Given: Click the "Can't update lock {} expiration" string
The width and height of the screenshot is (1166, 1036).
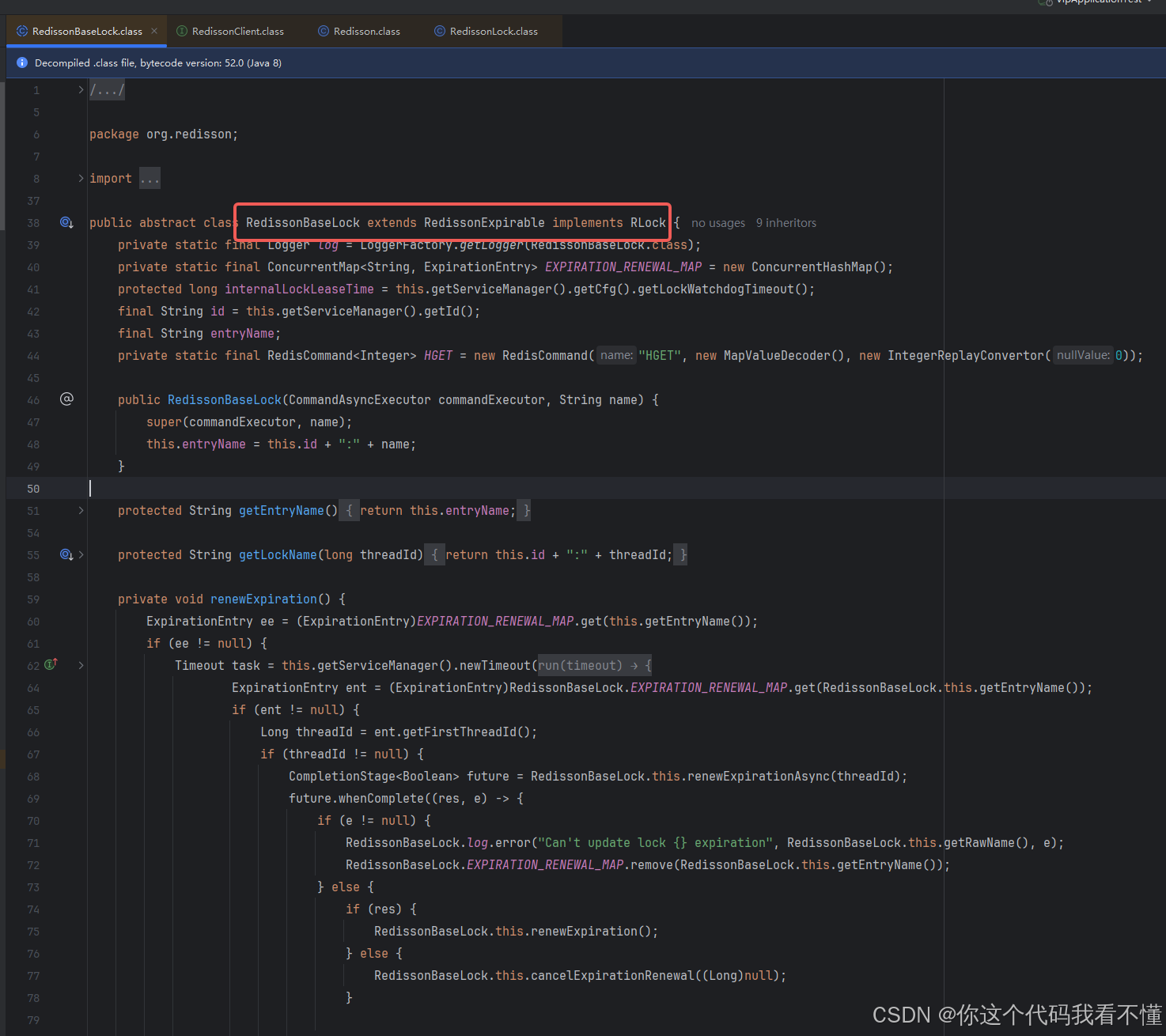Looking at the screenshot, I should [x=656, y=843].
